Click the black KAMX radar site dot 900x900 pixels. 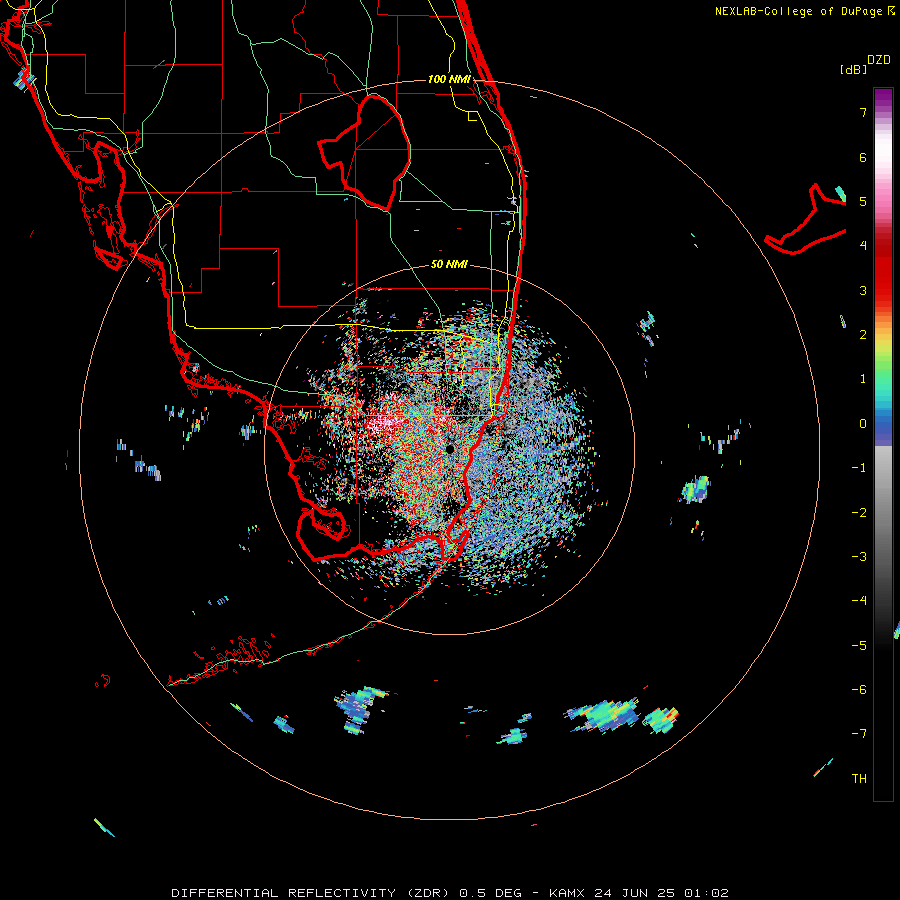pos(450,449)
